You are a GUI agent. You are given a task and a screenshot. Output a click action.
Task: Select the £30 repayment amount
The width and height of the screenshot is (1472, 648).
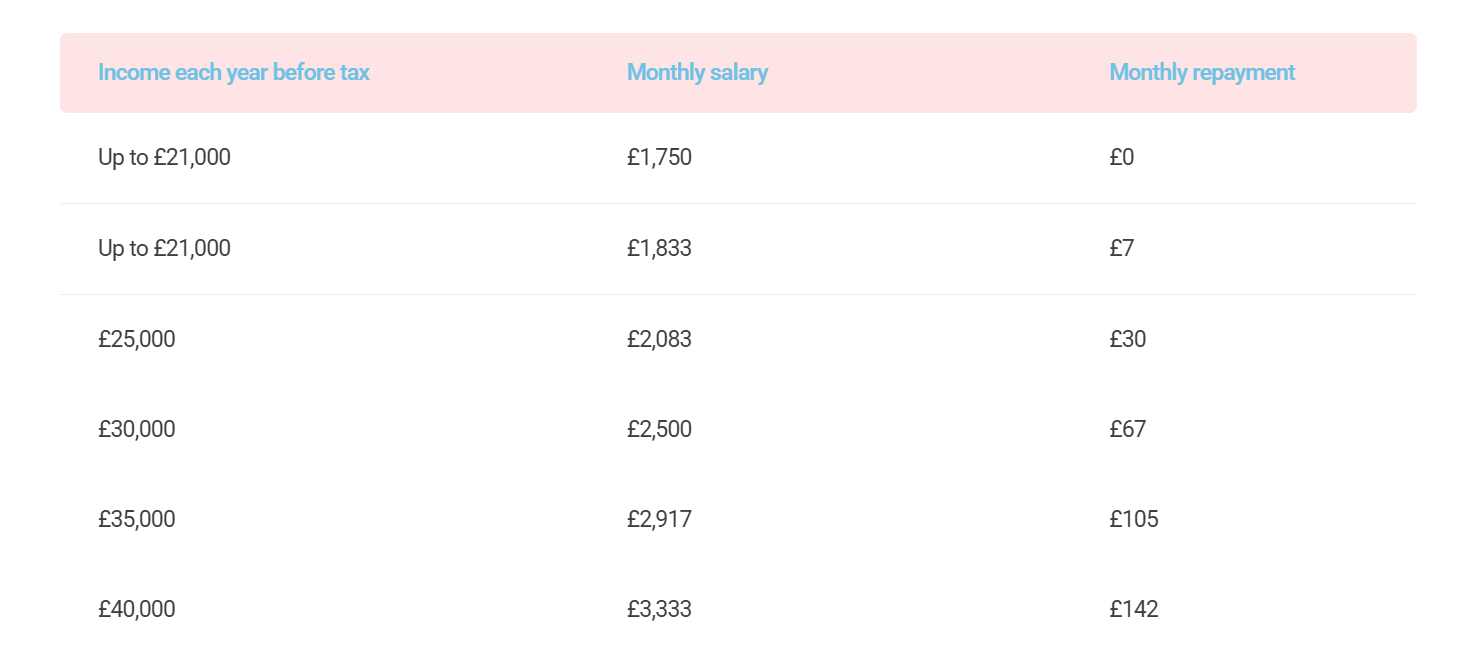pyautogui.click(x=1127, y=339)
